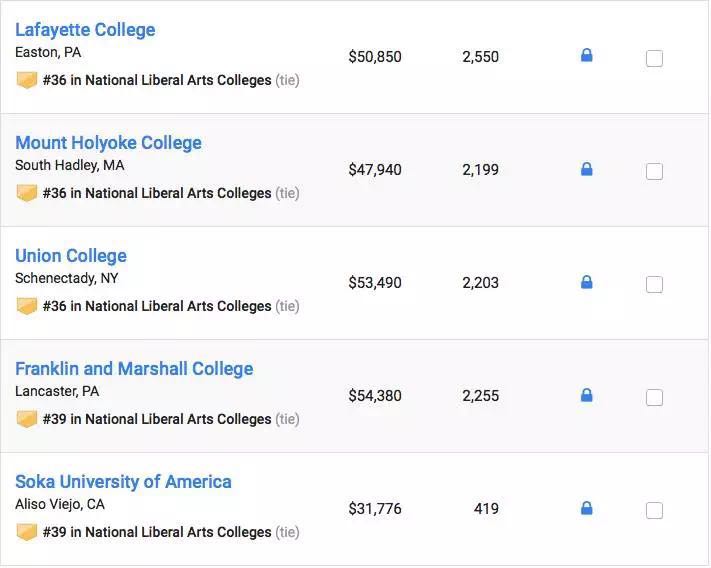This screenshot has height=568, width=711.
Task: Click the ranking badge icon under Lafayette College
Action: (x=27, y=80)
